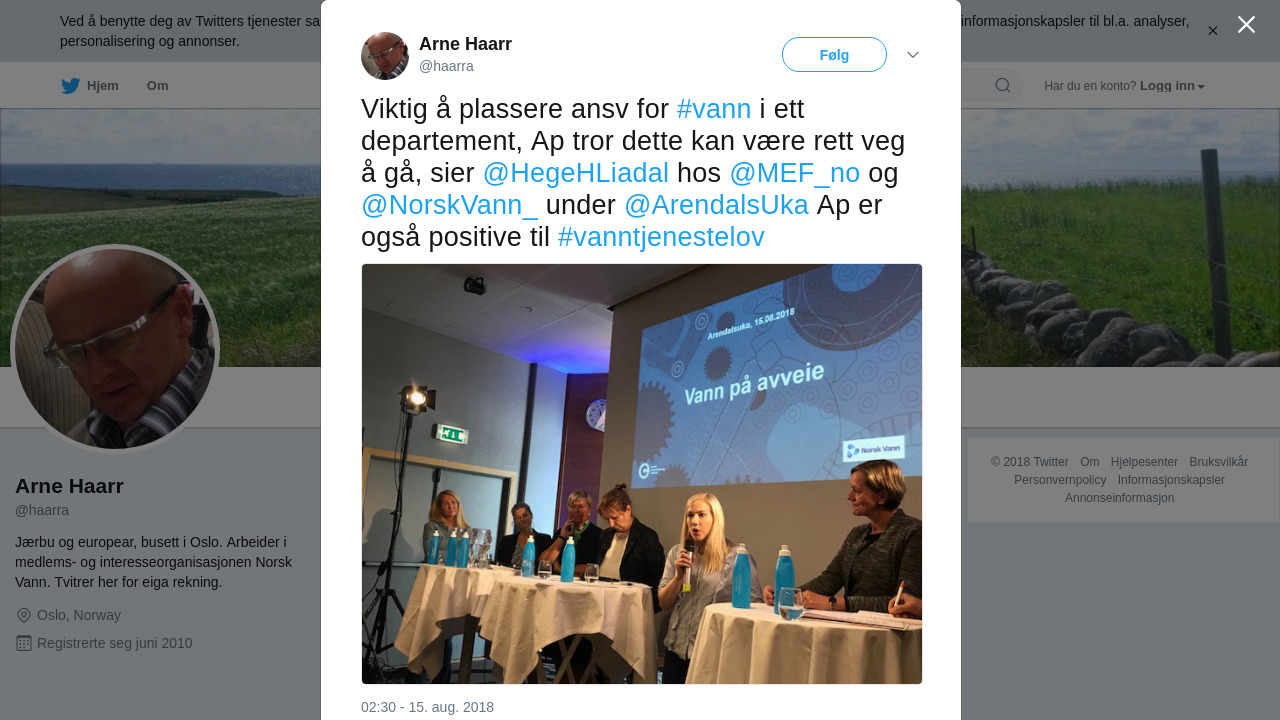Open Hjelpesenter footer link
1280x720 pixels.
(1144, 462)
